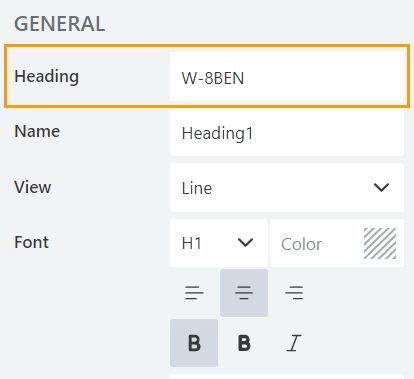Select right text alignment icon

[x=294, y=293]
